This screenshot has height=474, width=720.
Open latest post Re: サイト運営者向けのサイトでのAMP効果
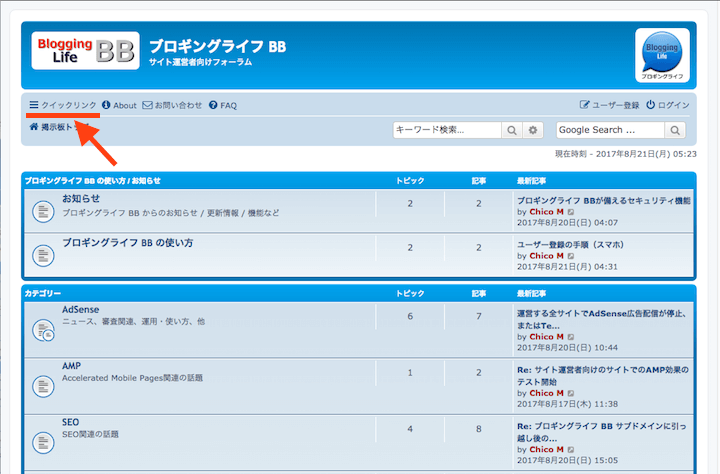tap(603, 376)
